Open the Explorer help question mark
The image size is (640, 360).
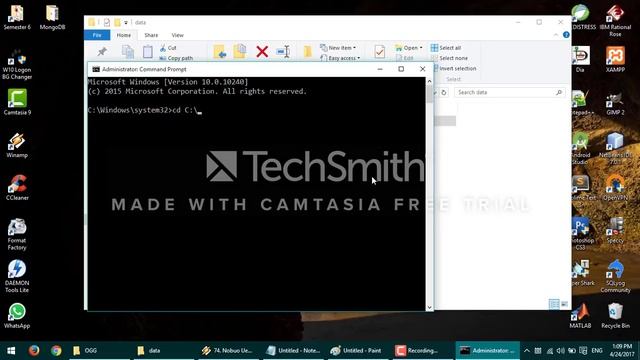[x=566, y=35]
